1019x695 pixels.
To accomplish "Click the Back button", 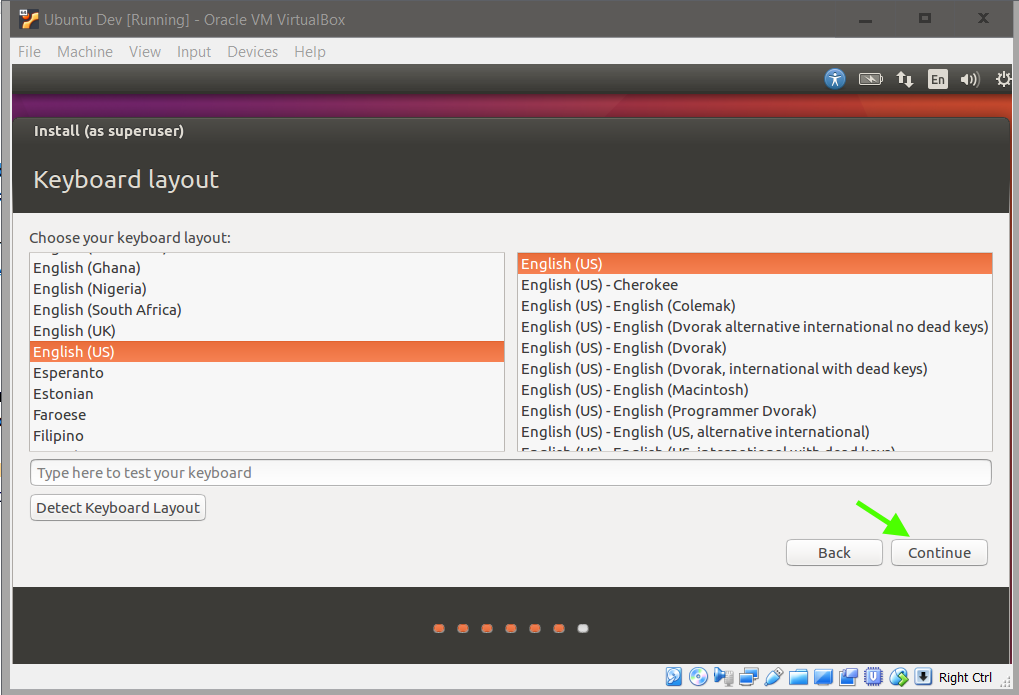I will click(x=834, y=553).
